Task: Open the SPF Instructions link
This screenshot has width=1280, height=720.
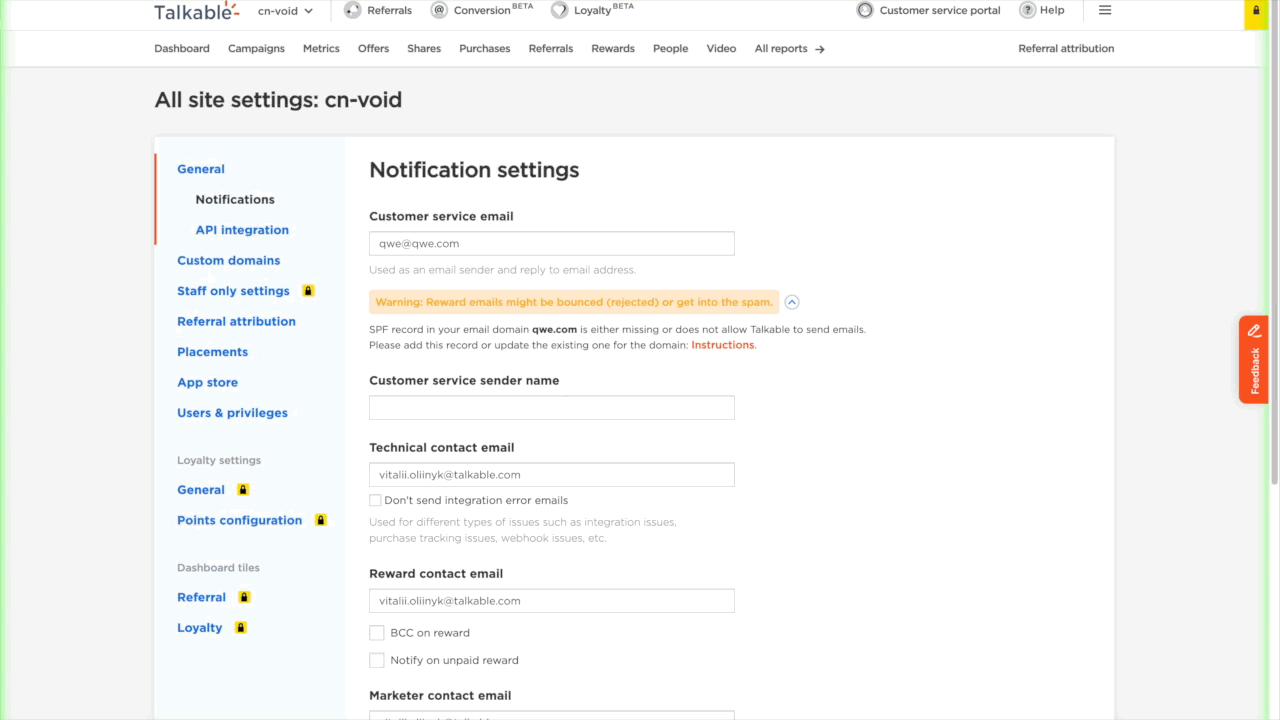Action: [722, 345]
